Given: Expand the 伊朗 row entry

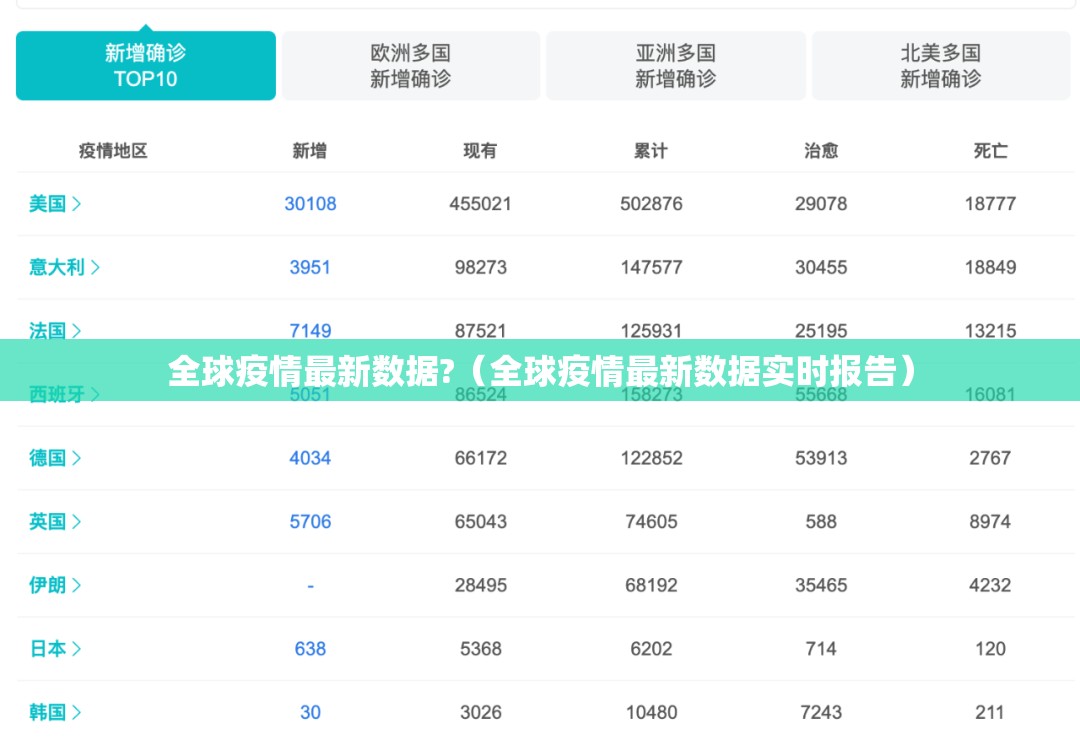Looking at the screenshot, I should (x=55, y=585).
